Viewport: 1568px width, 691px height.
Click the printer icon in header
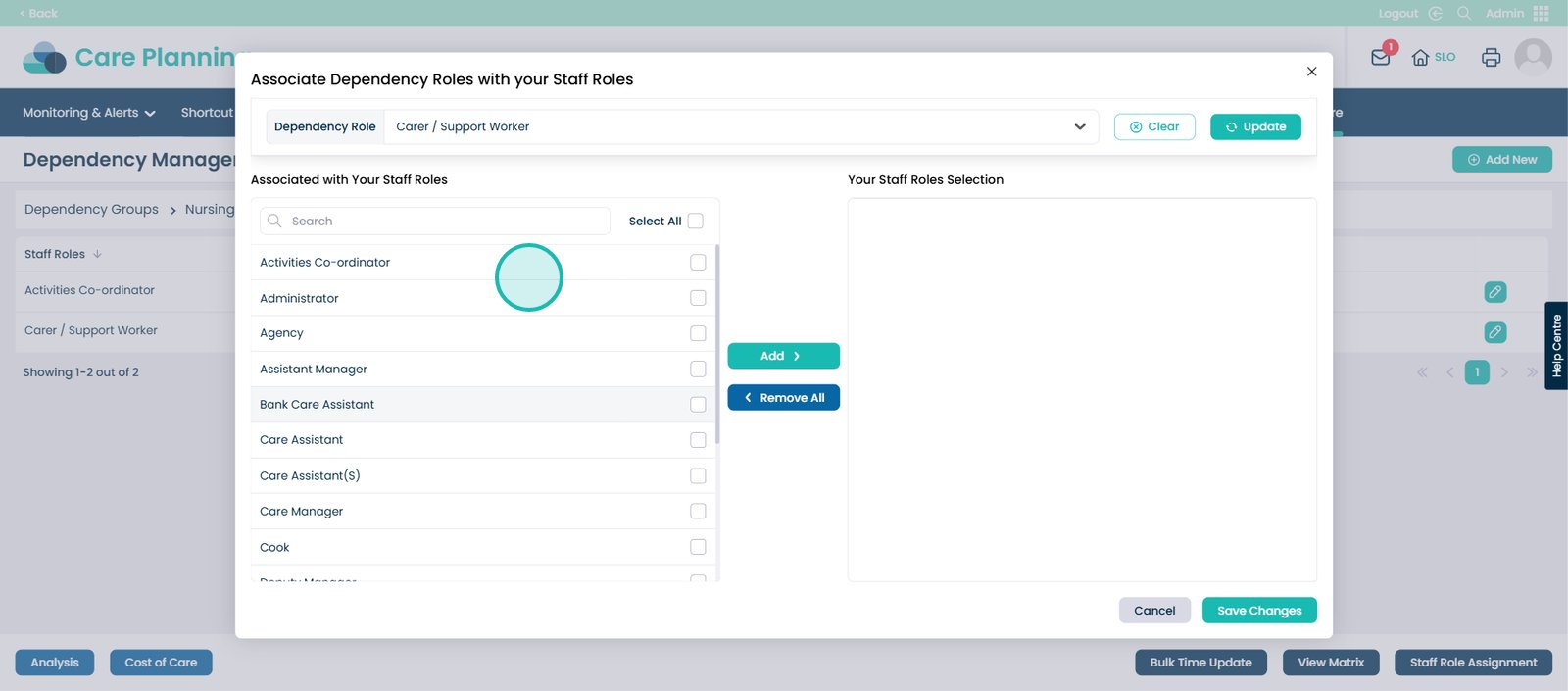[x=1491, y=58]
